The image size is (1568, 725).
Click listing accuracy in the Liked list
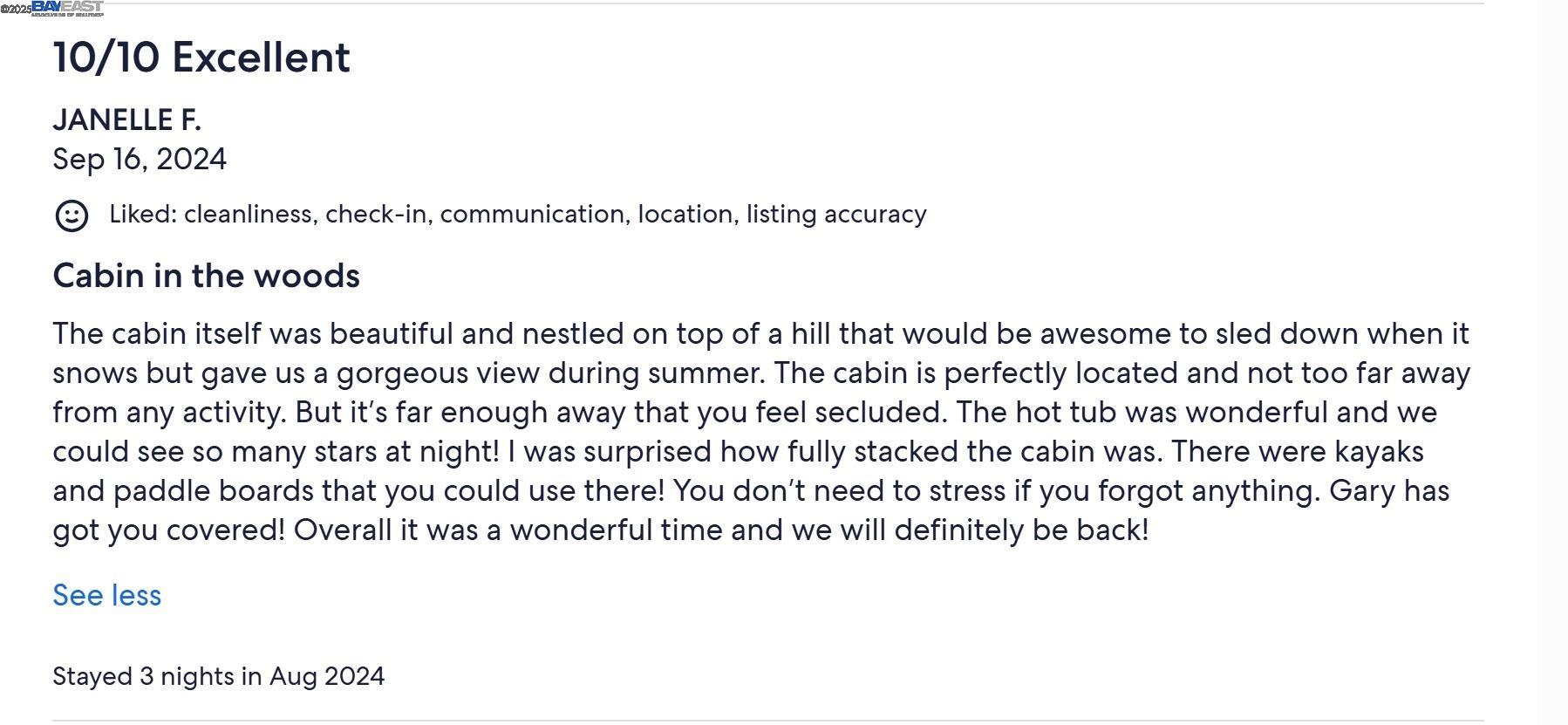[836, 214]
